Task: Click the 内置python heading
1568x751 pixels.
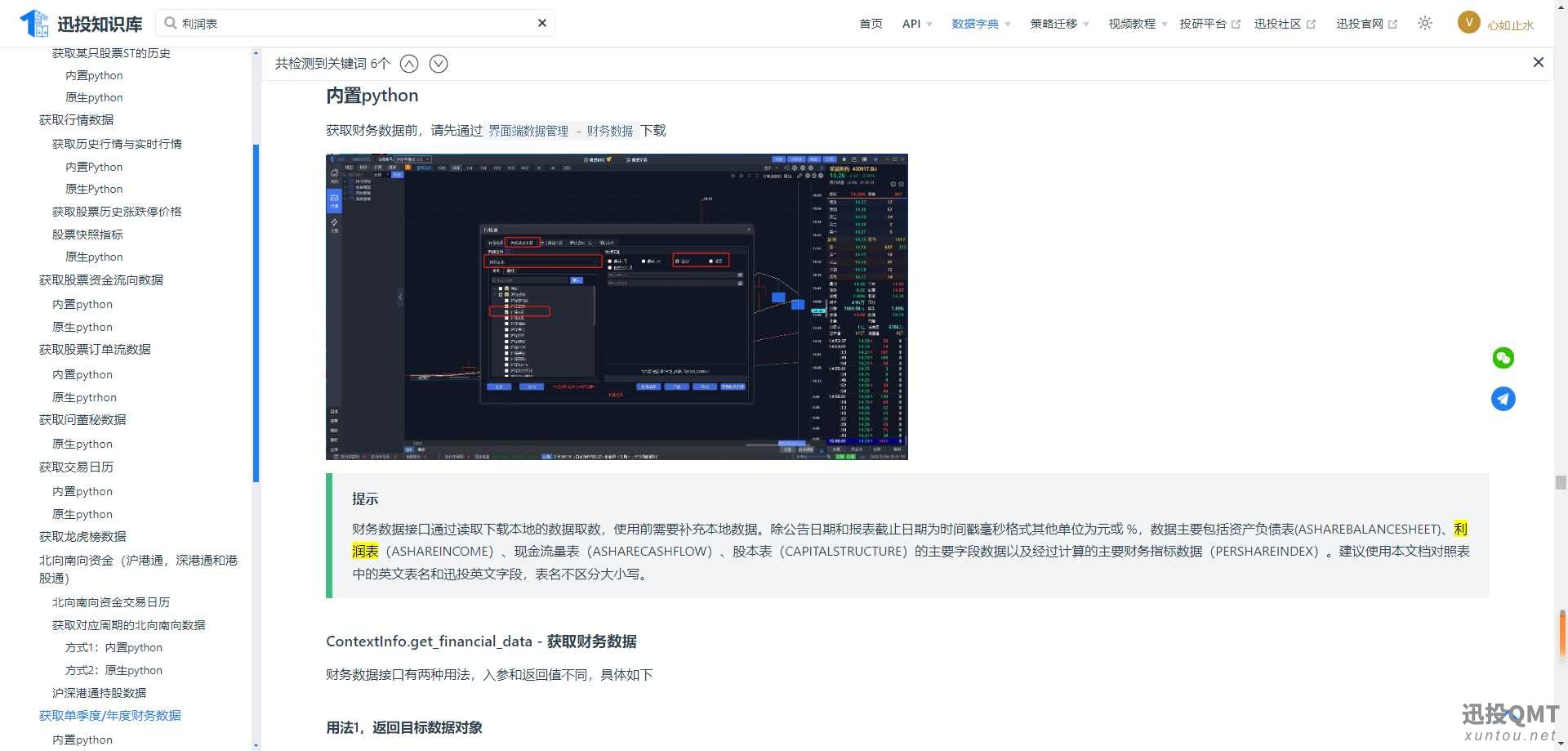Action: pyautogui.click(x=372, y=96)
